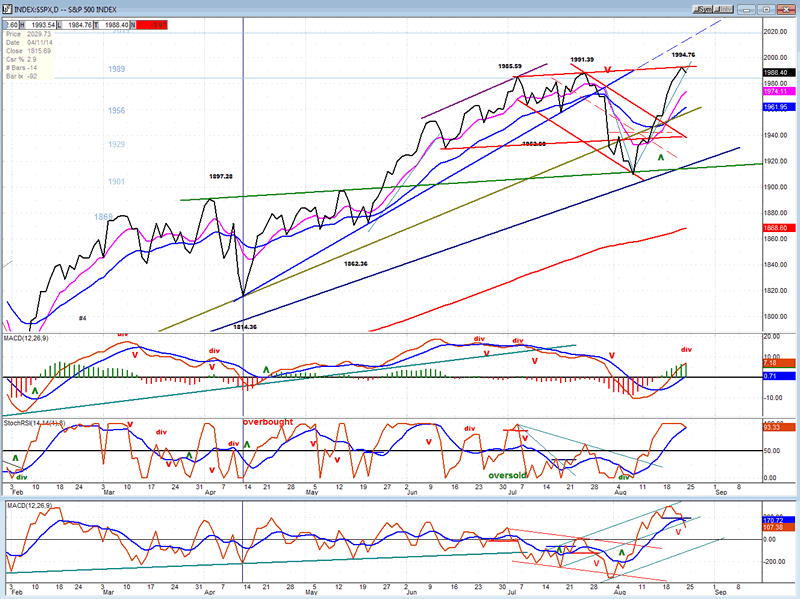Image resolution: width=800 pixels, height=599 pixels.
Task: Click the 2020.00 price axis label
Action: [776, 32]
